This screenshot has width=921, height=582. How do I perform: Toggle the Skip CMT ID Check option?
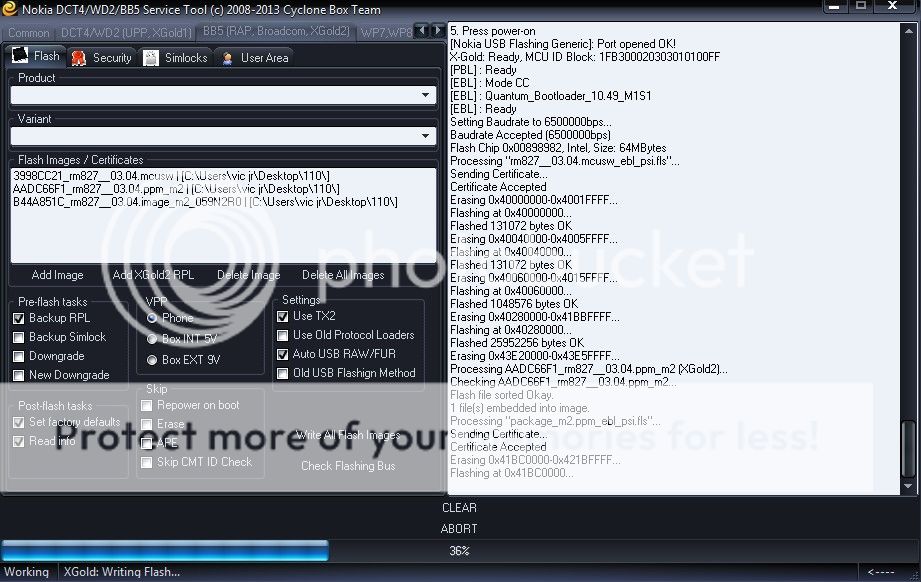[147, 462]
